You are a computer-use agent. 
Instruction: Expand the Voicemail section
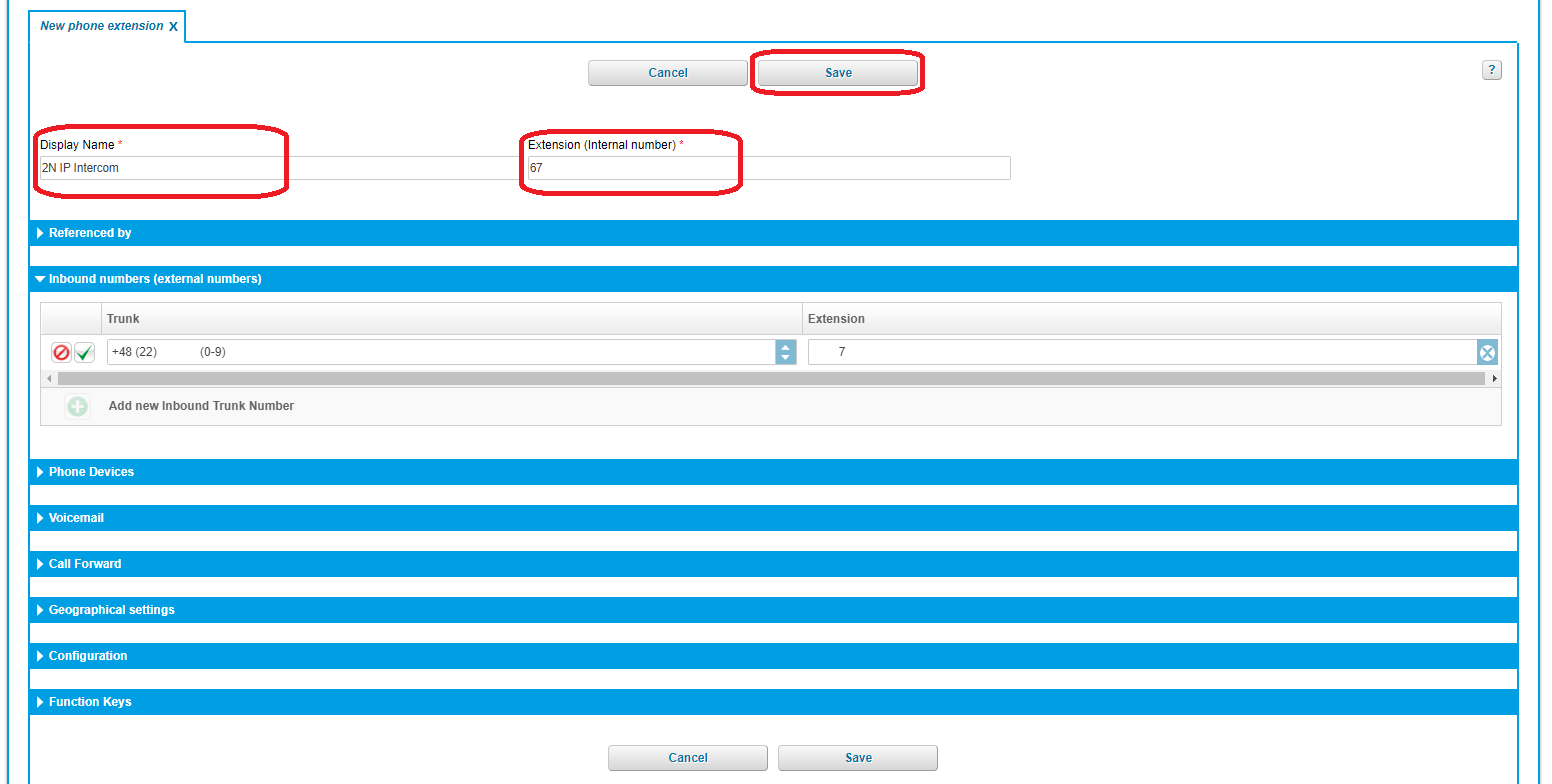76,518
